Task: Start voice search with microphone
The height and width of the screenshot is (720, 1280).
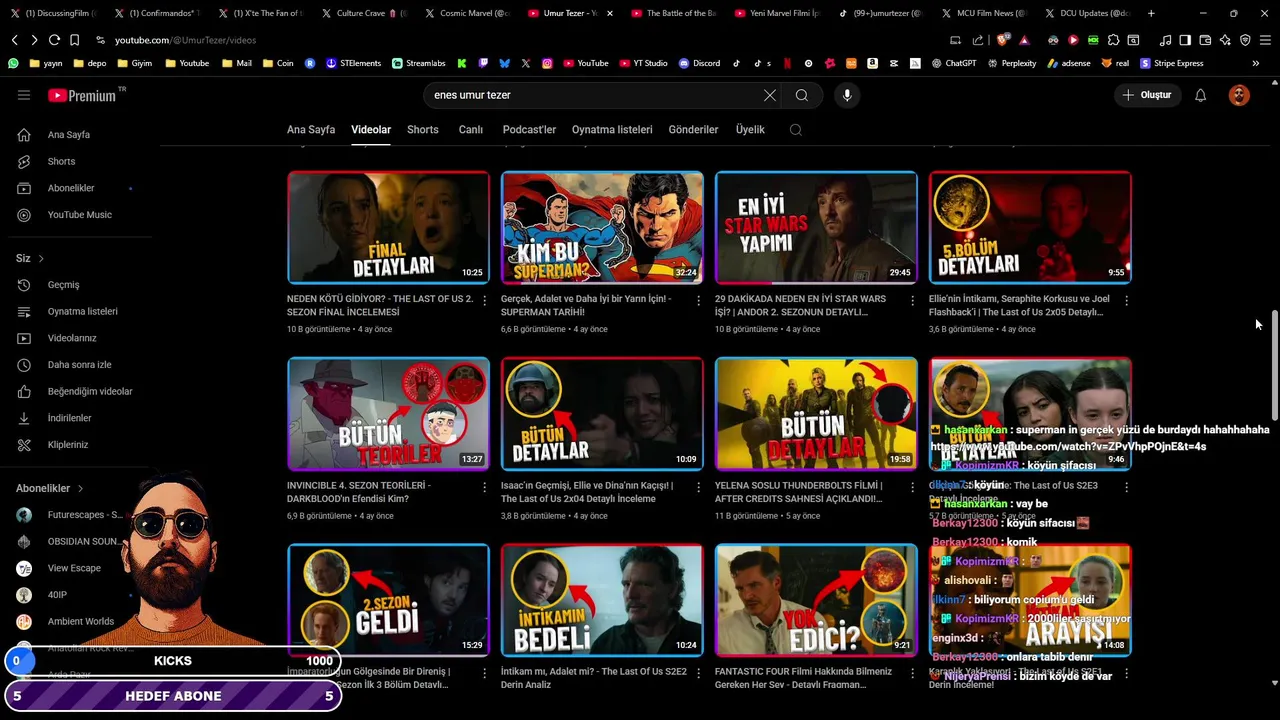Action: click(x=847, y=95)
